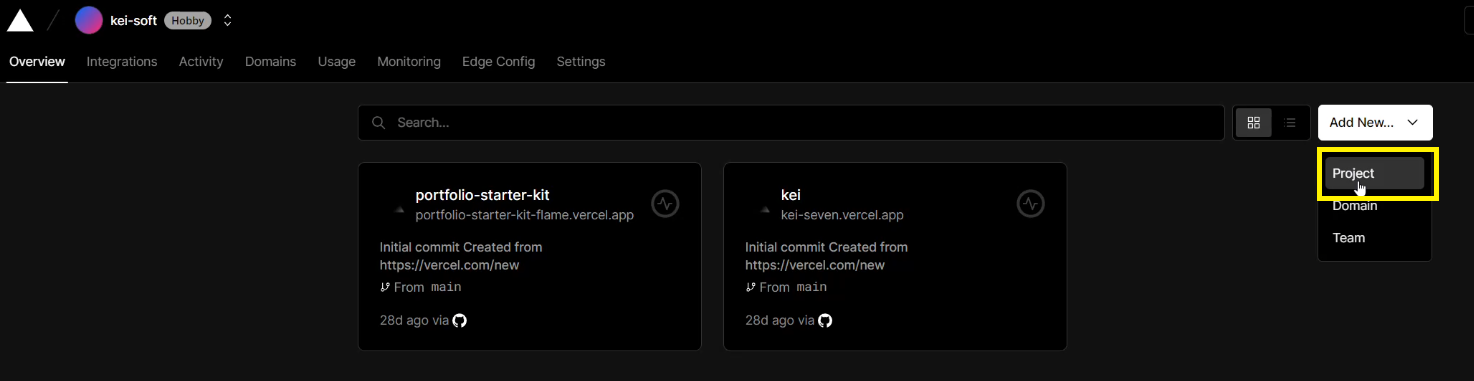
Task: Click the search magnifier icon
Action: [x=379, y=123]
